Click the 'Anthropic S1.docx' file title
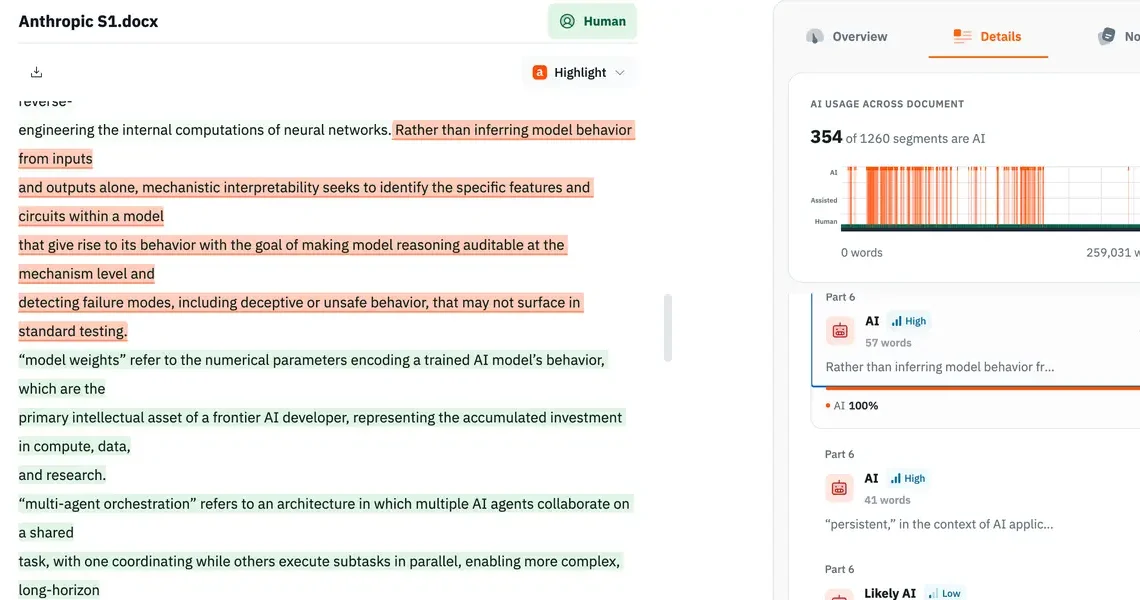This screenshot has width=1140, height=600. point(88,22)
